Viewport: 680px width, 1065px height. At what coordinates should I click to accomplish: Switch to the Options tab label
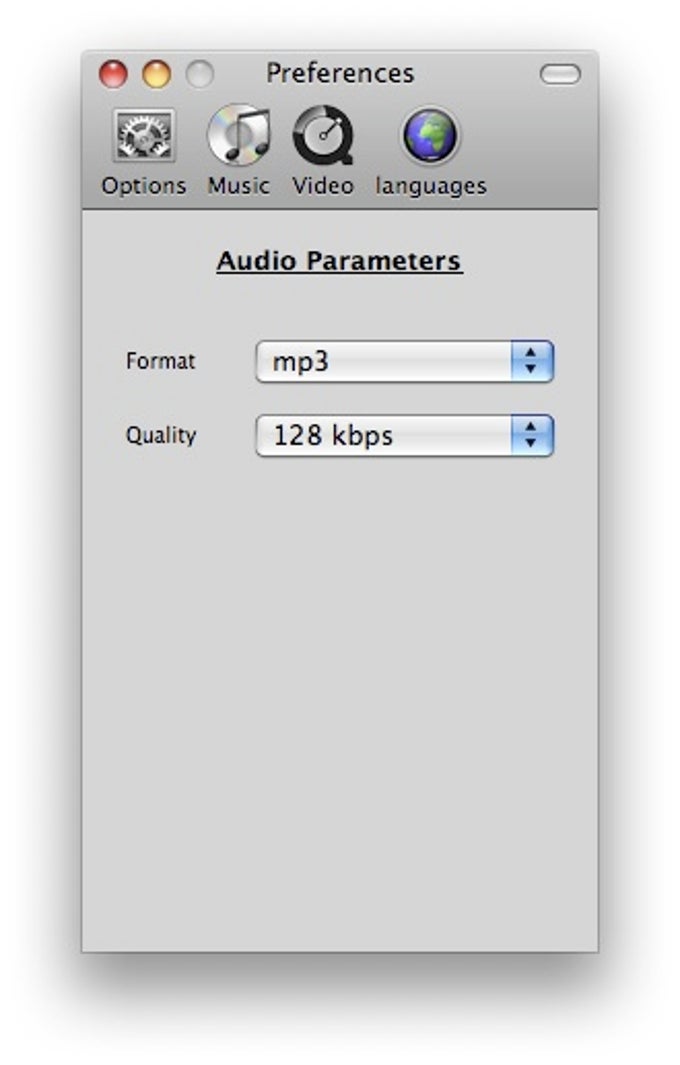(144, 186)
